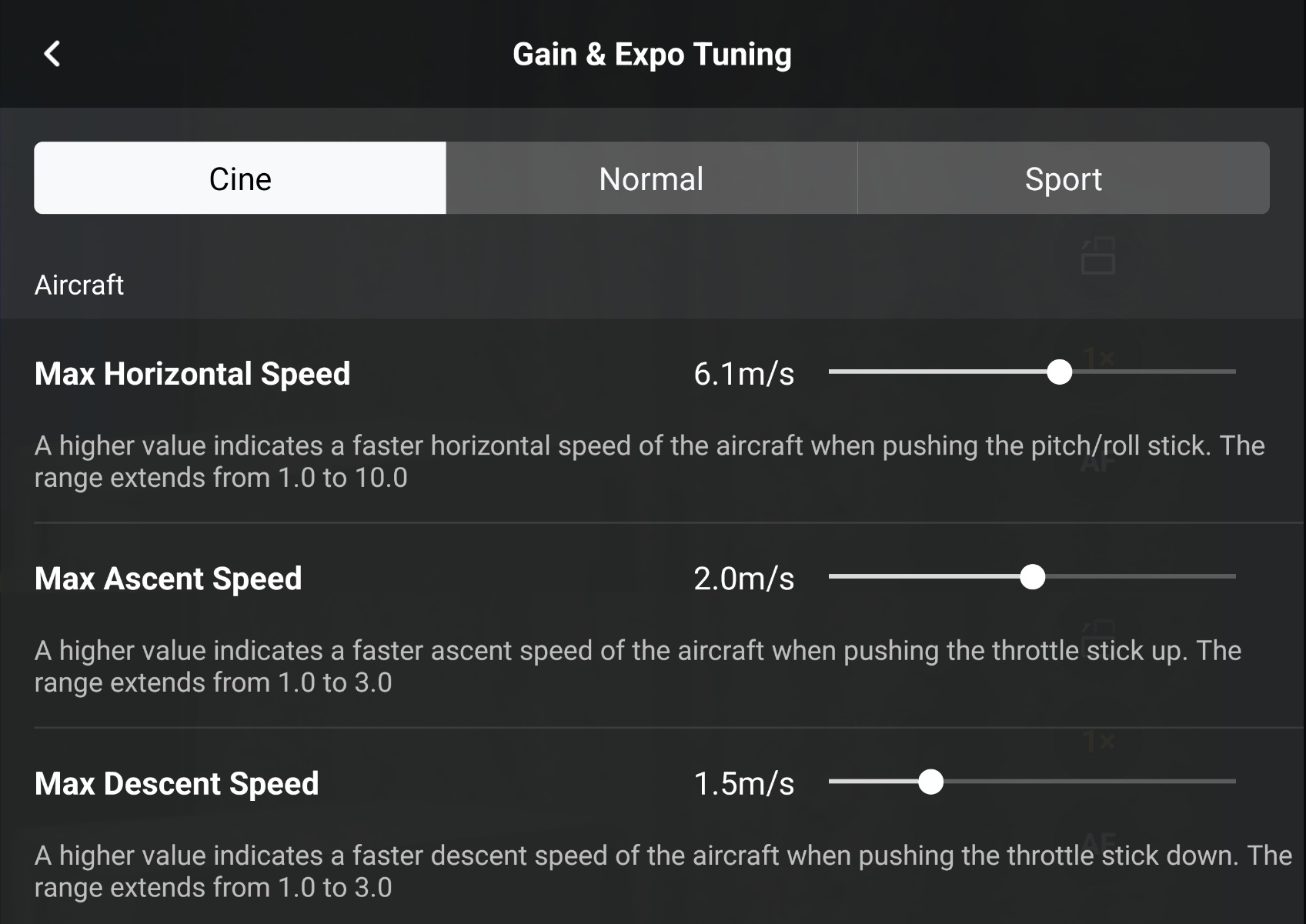Click the descent speed description text
This screenshot has width=1306, height=924.
[x=662, y=871]
